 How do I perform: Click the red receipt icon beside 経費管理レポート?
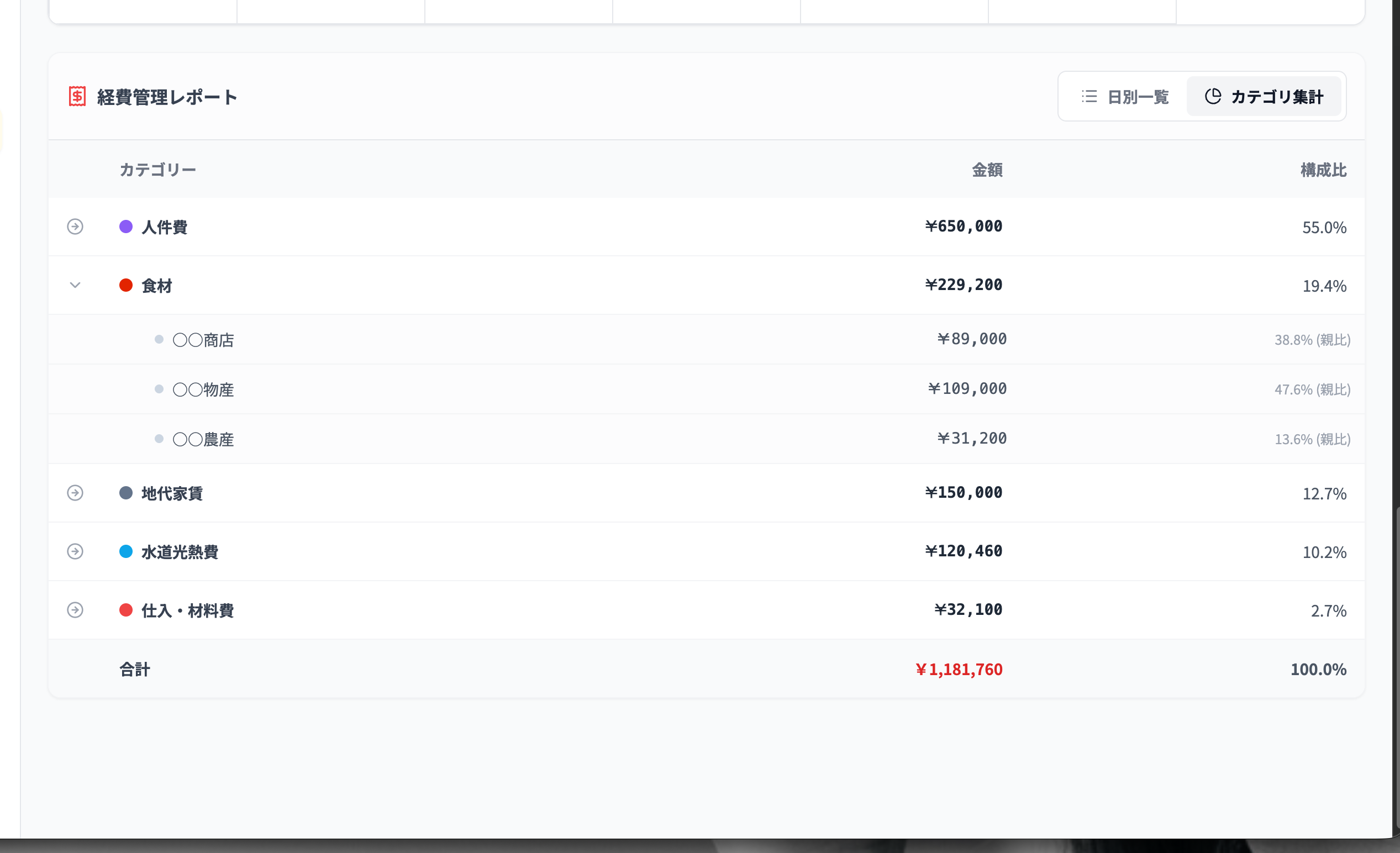77,97
